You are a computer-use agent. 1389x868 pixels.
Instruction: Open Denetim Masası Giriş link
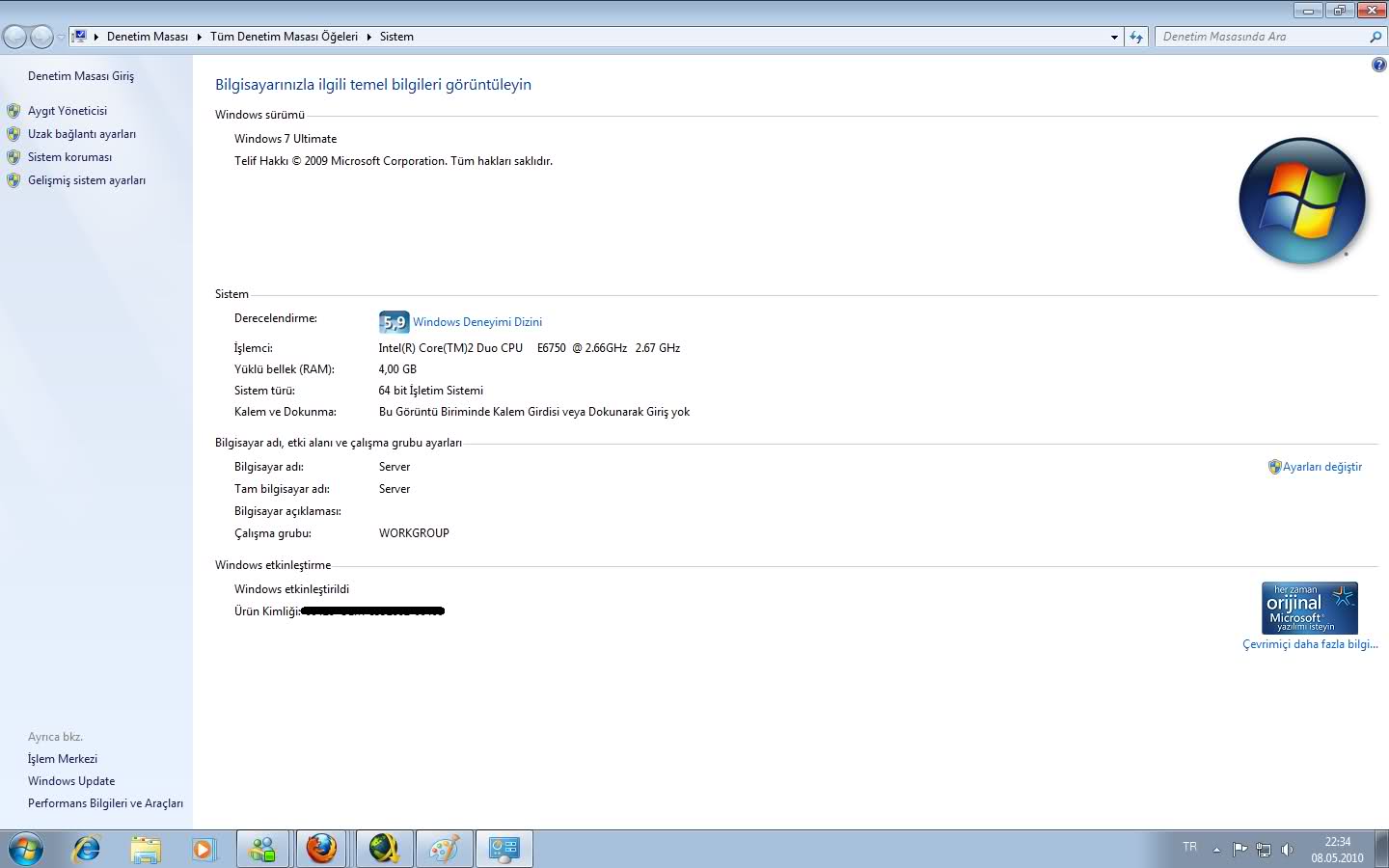pos(81,76)
